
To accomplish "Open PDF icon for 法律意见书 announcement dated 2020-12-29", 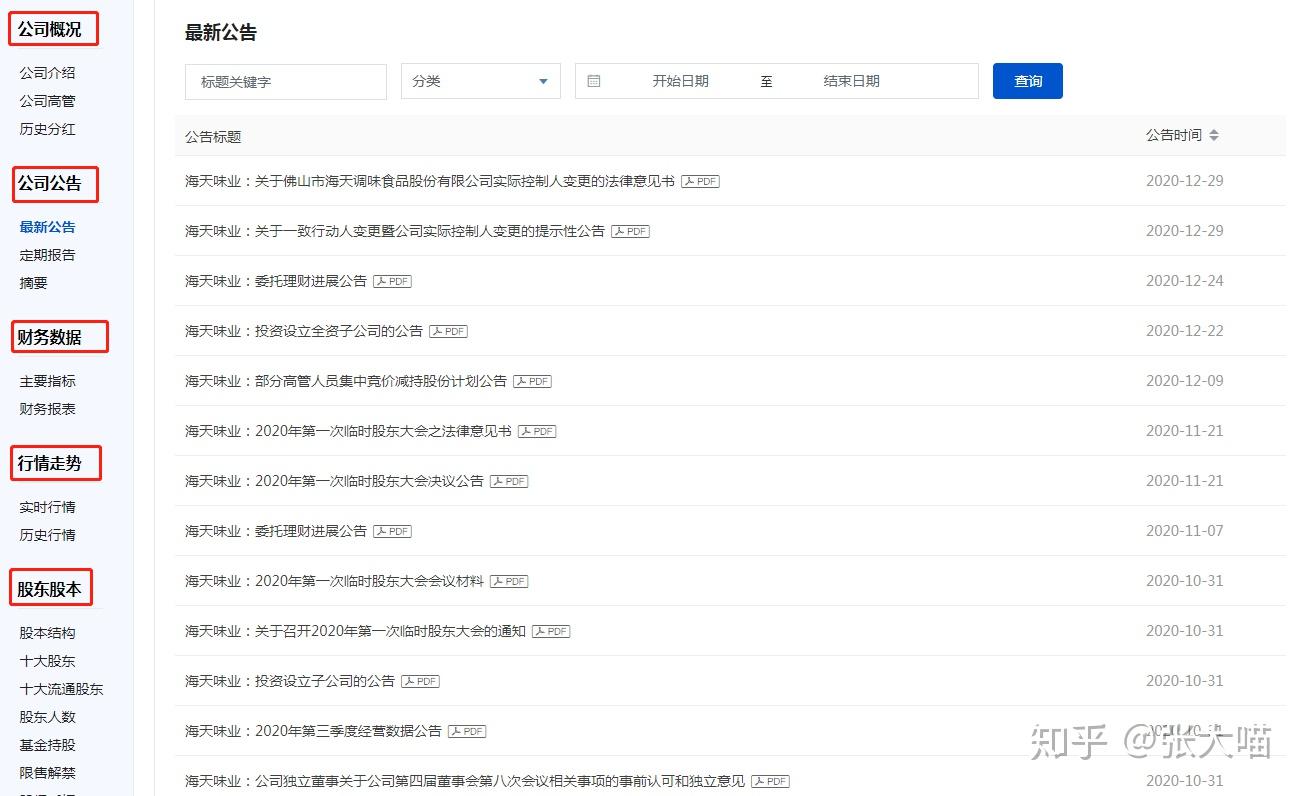I will point(700,181).
